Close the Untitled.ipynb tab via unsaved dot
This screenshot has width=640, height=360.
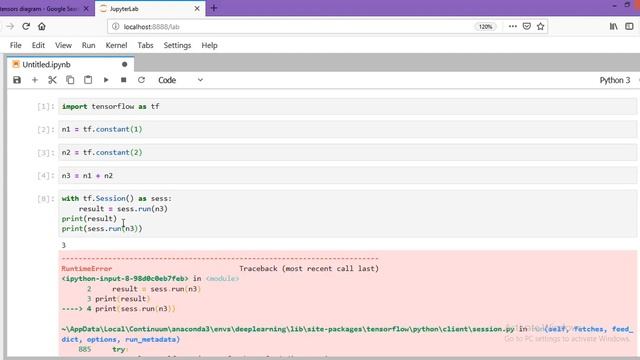[x=124, y=64]
